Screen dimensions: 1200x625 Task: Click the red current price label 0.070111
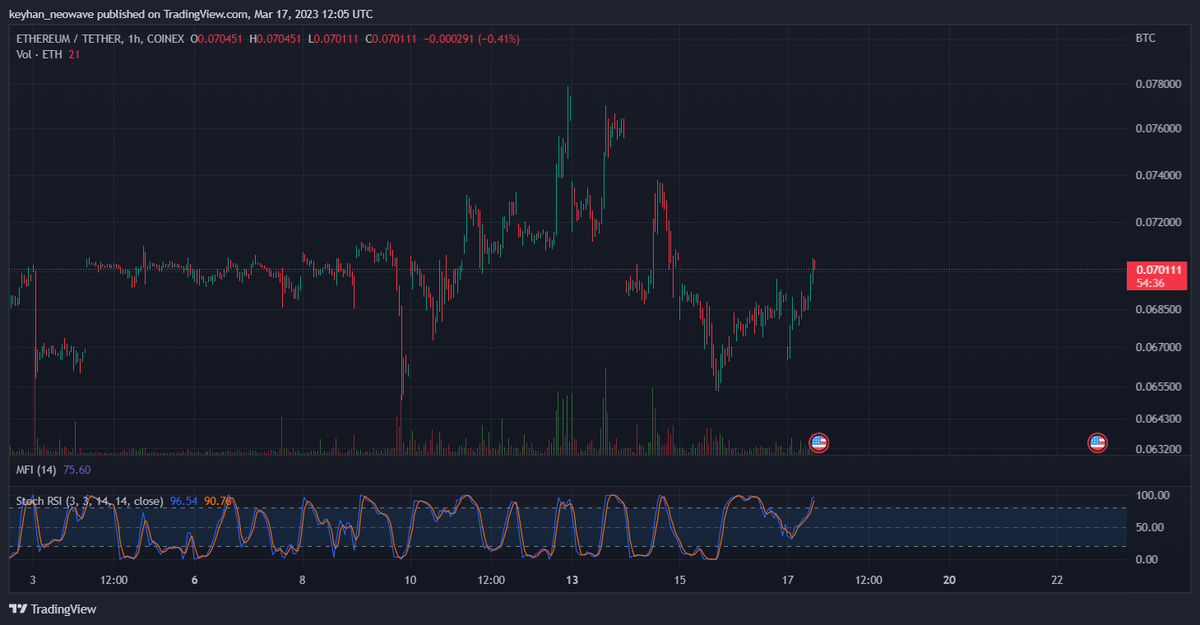click(x=1159, y=270)
